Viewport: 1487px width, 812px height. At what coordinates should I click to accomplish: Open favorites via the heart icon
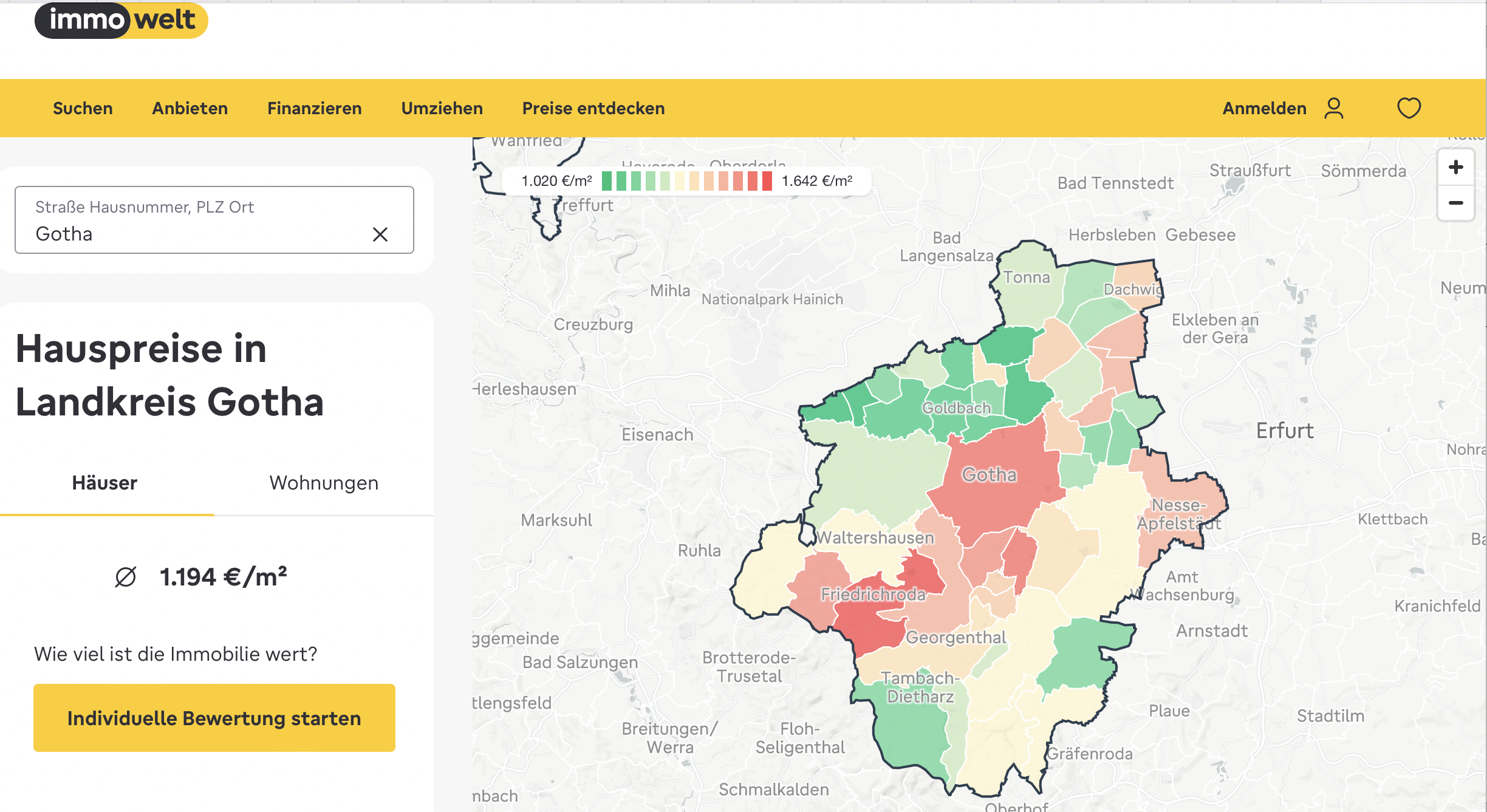click(x=1409, y=108)
